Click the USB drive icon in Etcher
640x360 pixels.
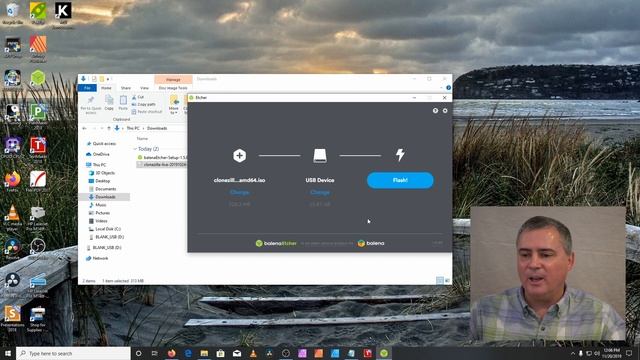(320, 156)
